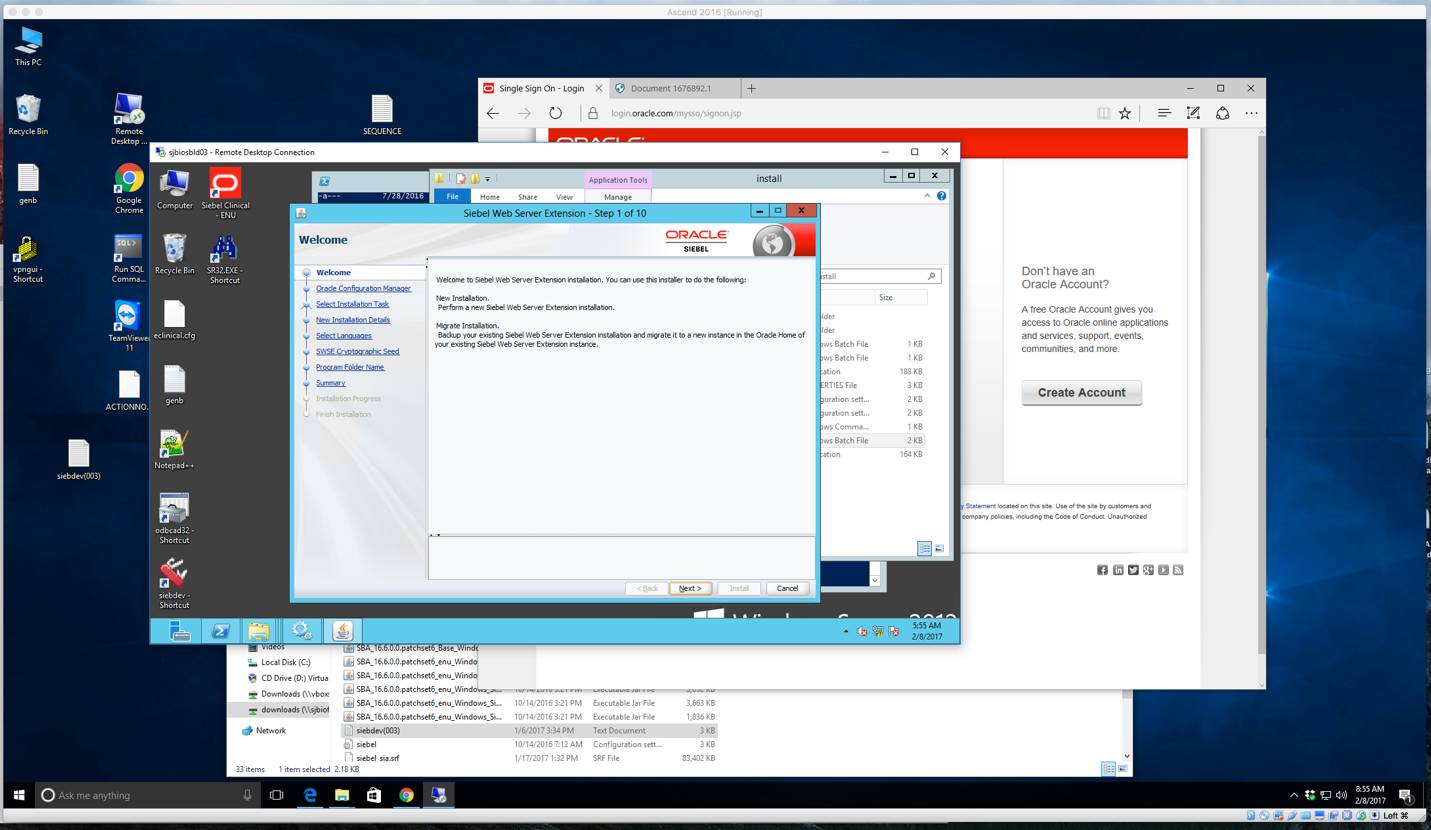Refresh the Oracle login page
The image size is (1431, 830).
(x=556, y=114)
